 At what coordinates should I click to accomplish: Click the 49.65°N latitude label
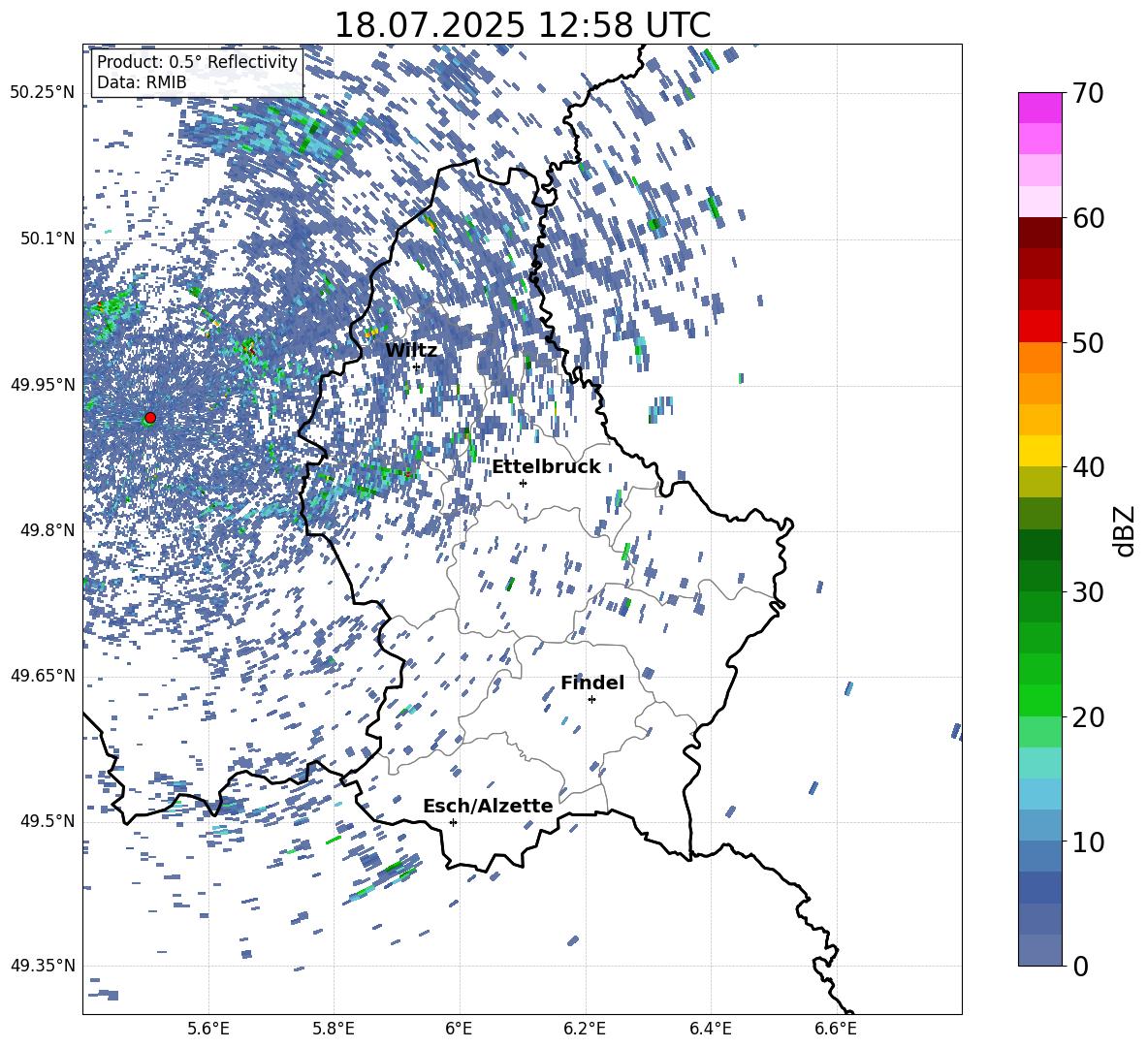tap(43, 675)
